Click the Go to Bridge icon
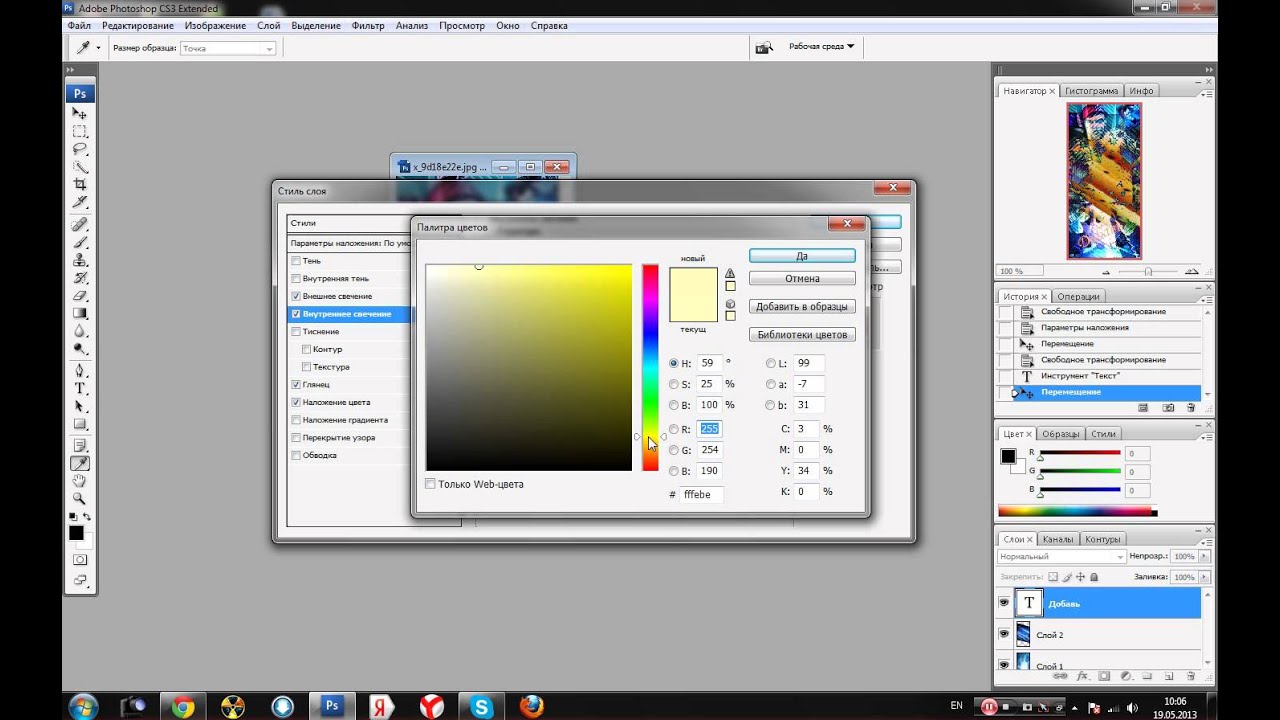The width and height of the screenshot is (1280, 720). [764, 47]
